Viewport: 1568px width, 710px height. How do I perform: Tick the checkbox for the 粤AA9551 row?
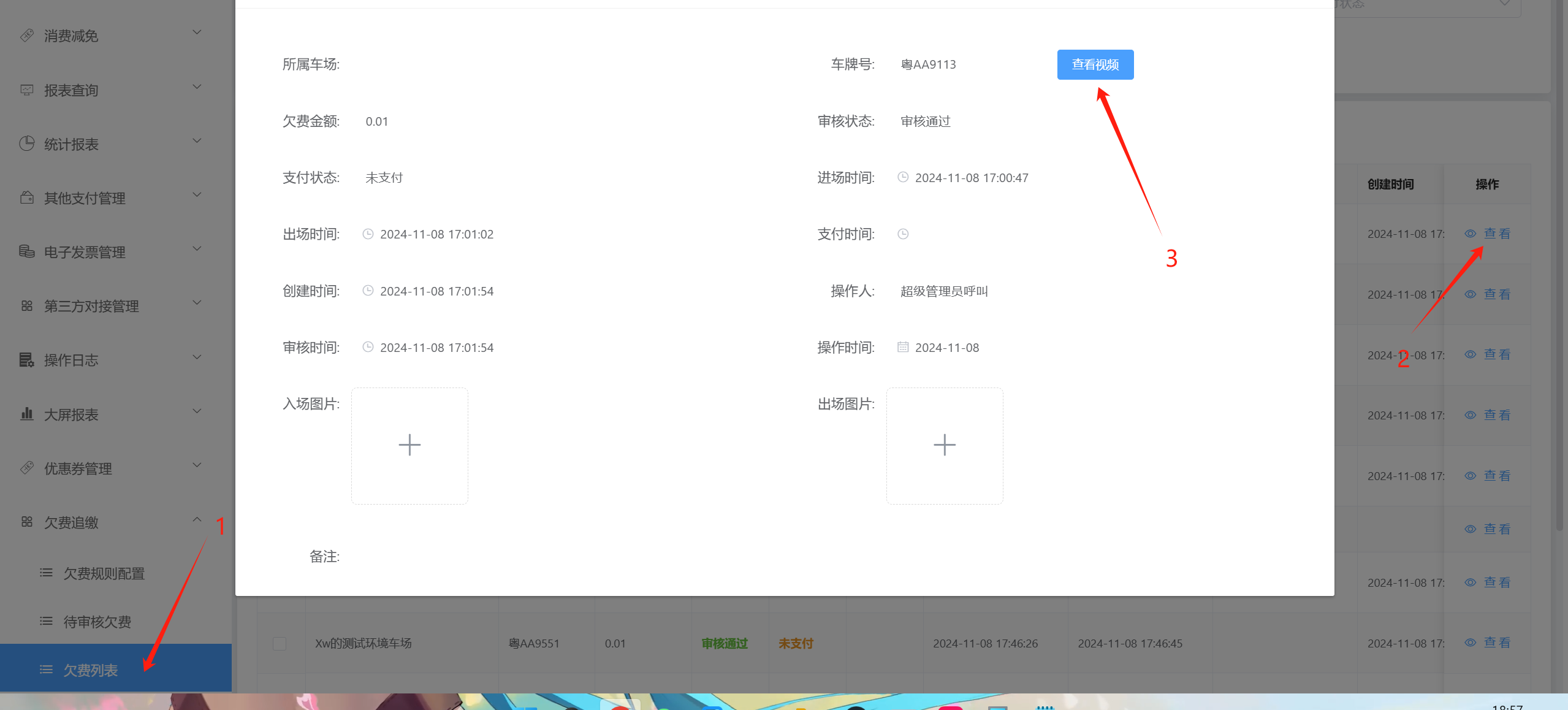click(280, 643)
